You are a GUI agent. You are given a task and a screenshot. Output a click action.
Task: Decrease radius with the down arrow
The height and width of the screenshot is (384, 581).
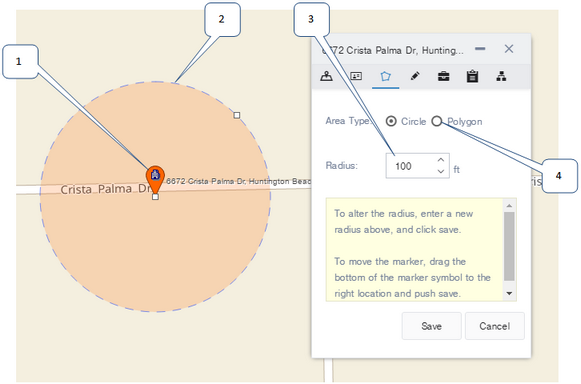click(441, 171)
